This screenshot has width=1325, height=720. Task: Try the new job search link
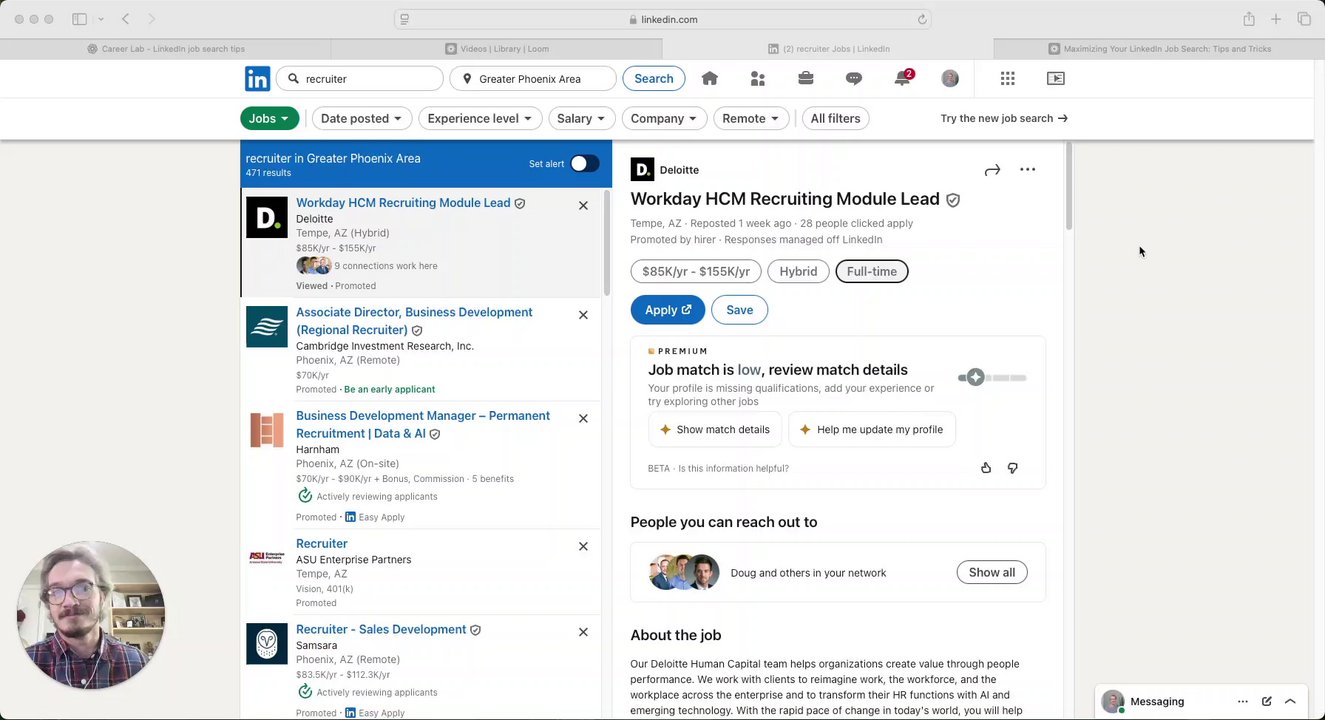pos(1004,118)
